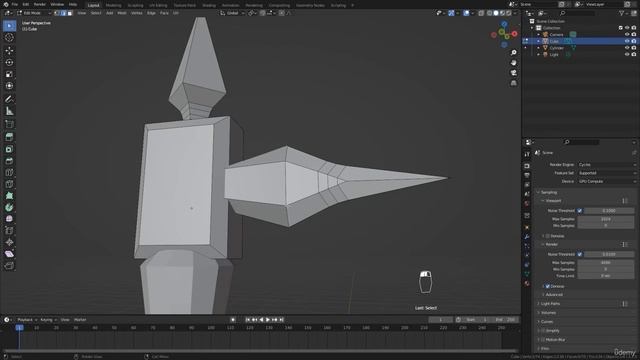The height and width of the screenshot is (360, 640).
Task: Jump to the timeline start frame
Action: tap(248, 320)
